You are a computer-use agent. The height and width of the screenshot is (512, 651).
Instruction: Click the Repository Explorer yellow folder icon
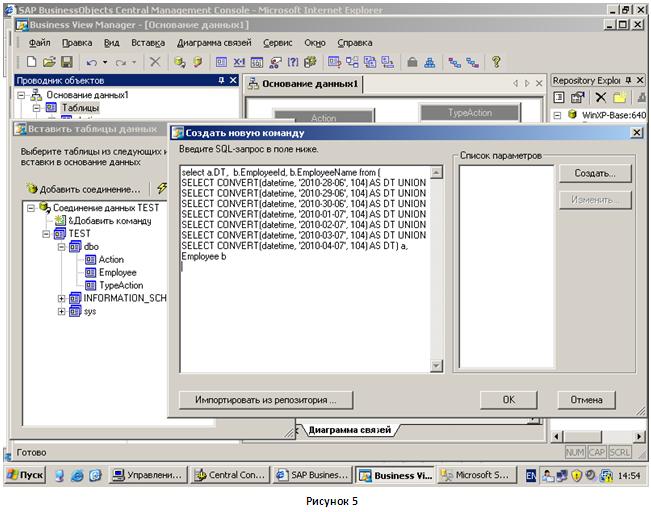619,98
